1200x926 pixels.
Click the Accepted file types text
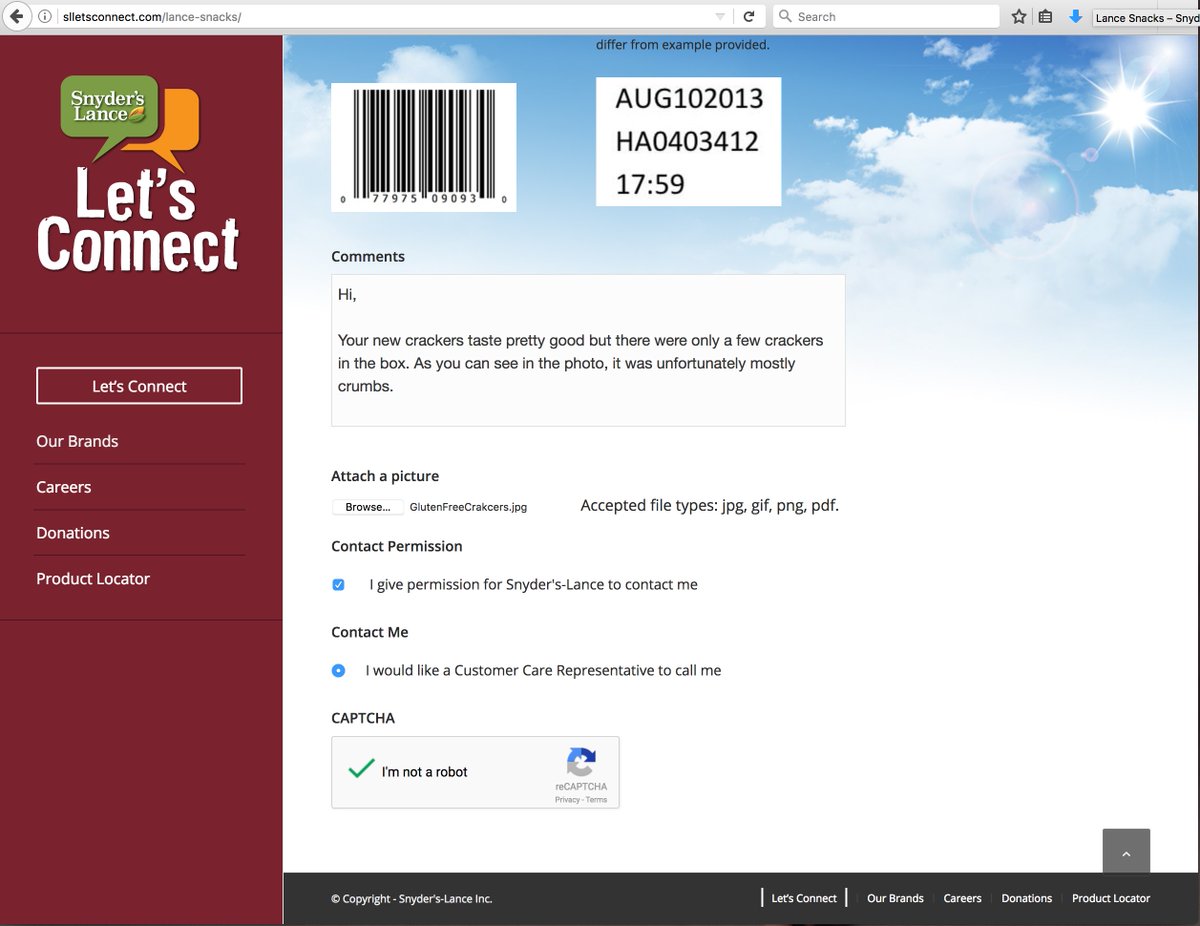[x=710, y=506]
